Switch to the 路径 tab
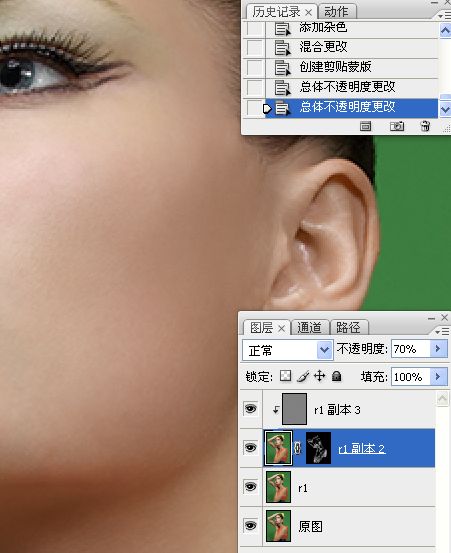The image size is (451, 553). click(x=348, y=328)
